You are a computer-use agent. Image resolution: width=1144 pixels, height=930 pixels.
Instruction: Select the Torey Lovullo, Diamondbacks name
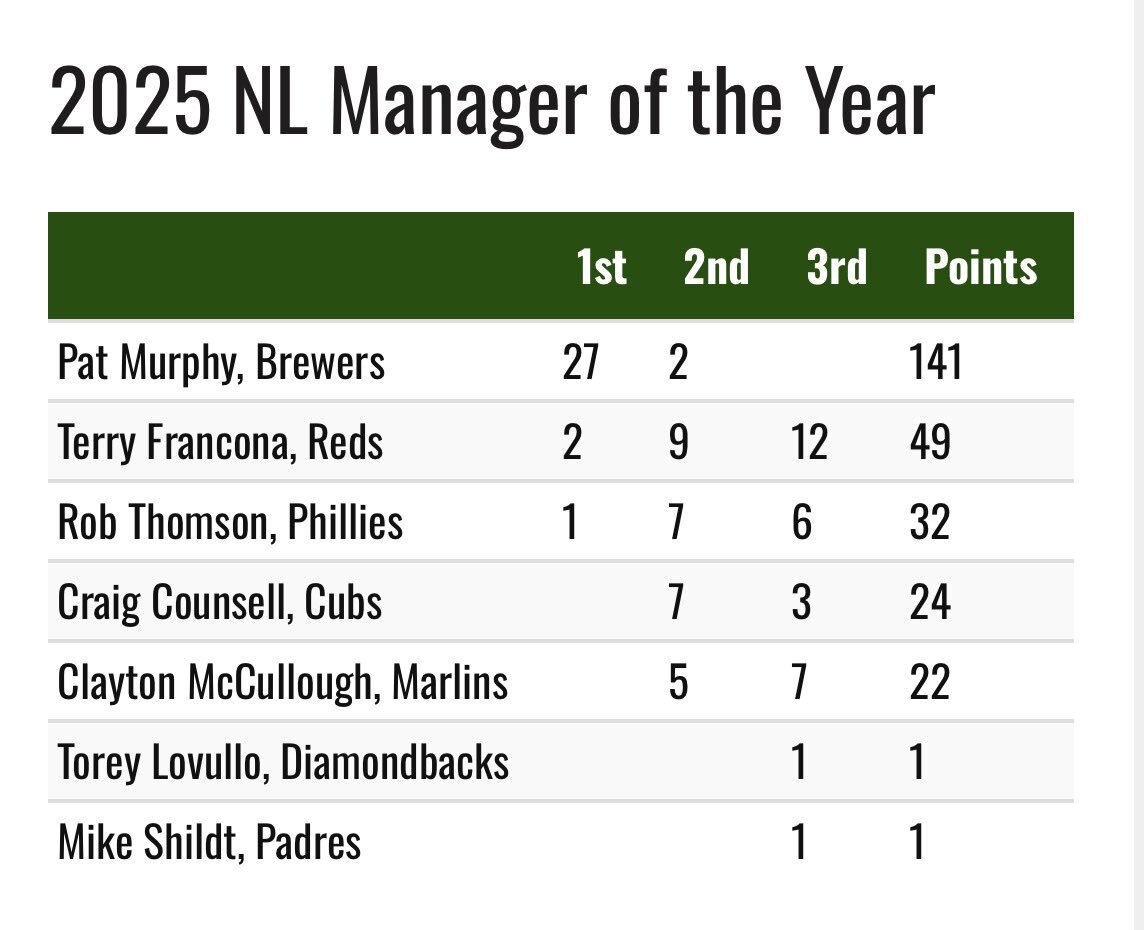(x=283, y=762)
